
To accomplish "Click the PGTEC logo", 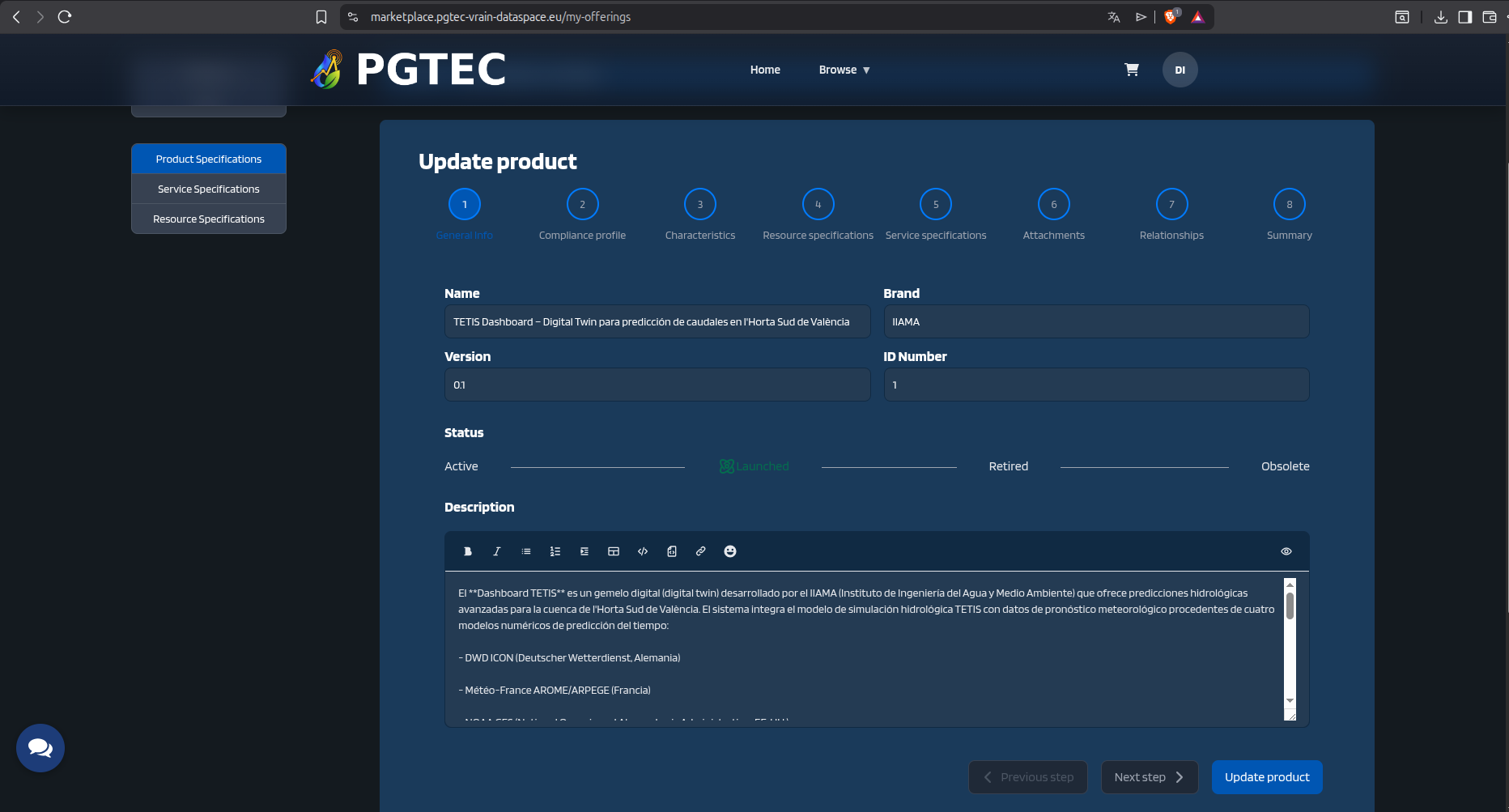I will click(x=409, y=69).
